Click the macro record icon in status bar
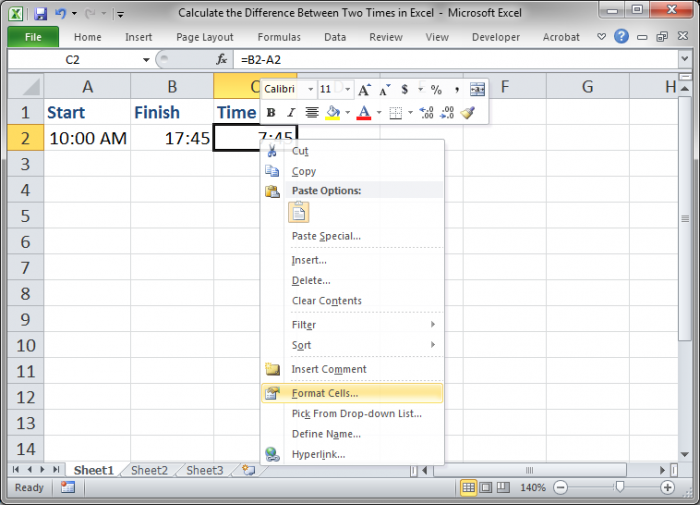Screen dimensions: 700x505 coord(68,487)
